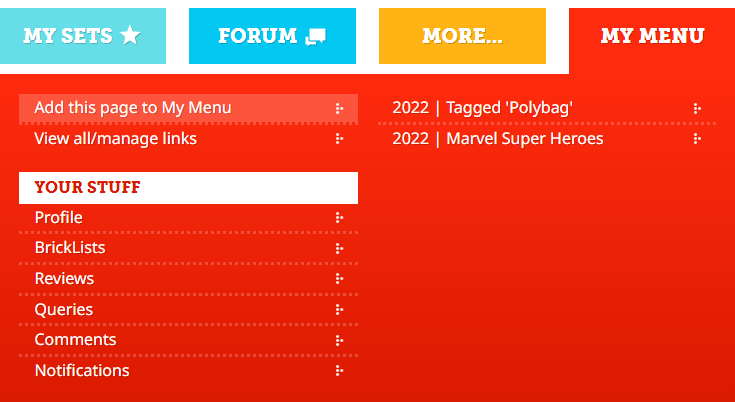The image size is (735, 402).
Task: Click dots icon beside Tagged 'Polybag' link
Action: click(697, 108)
